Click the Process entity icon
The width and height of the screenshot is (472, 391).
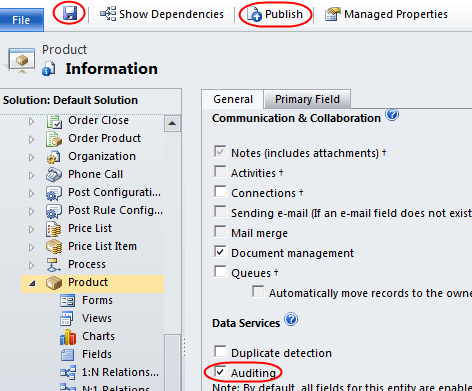coord(54,265)
